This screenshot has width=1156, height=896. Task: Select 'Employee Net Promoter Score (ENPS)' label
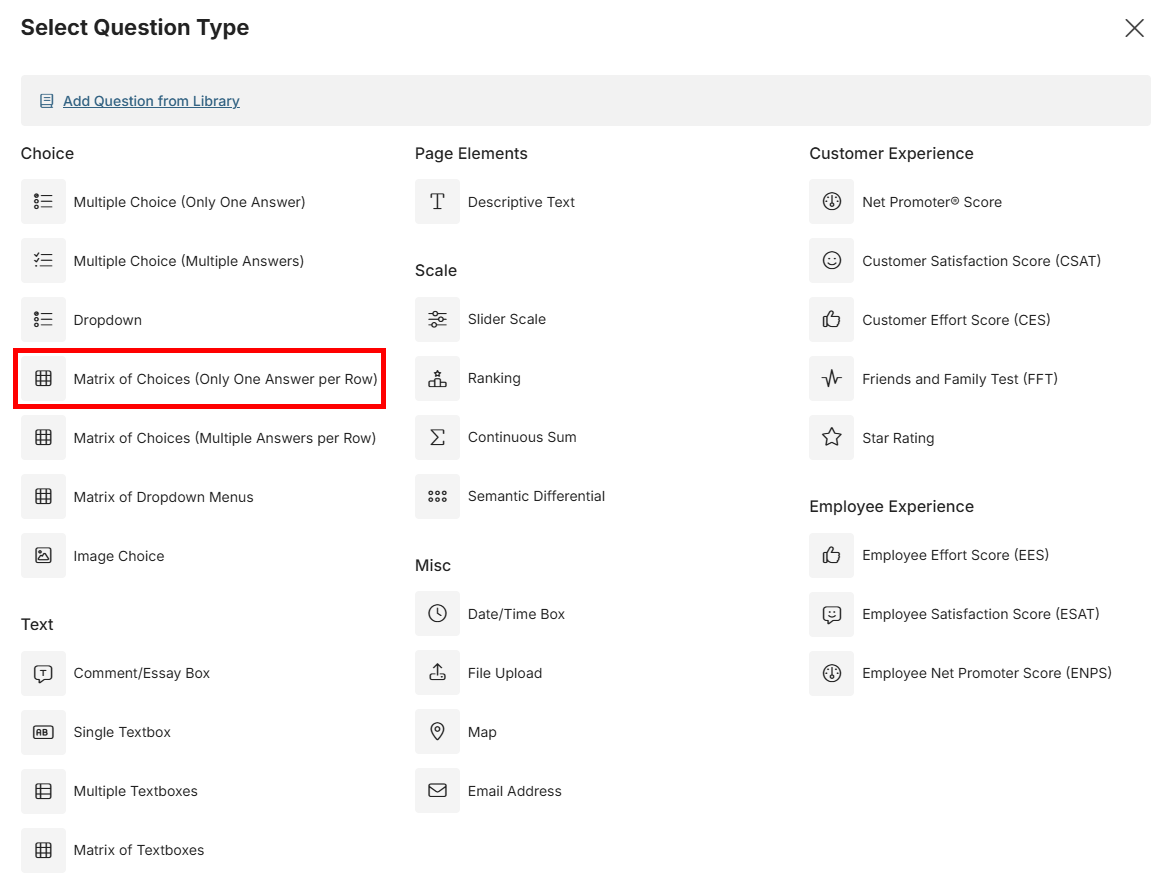point(987,673)
